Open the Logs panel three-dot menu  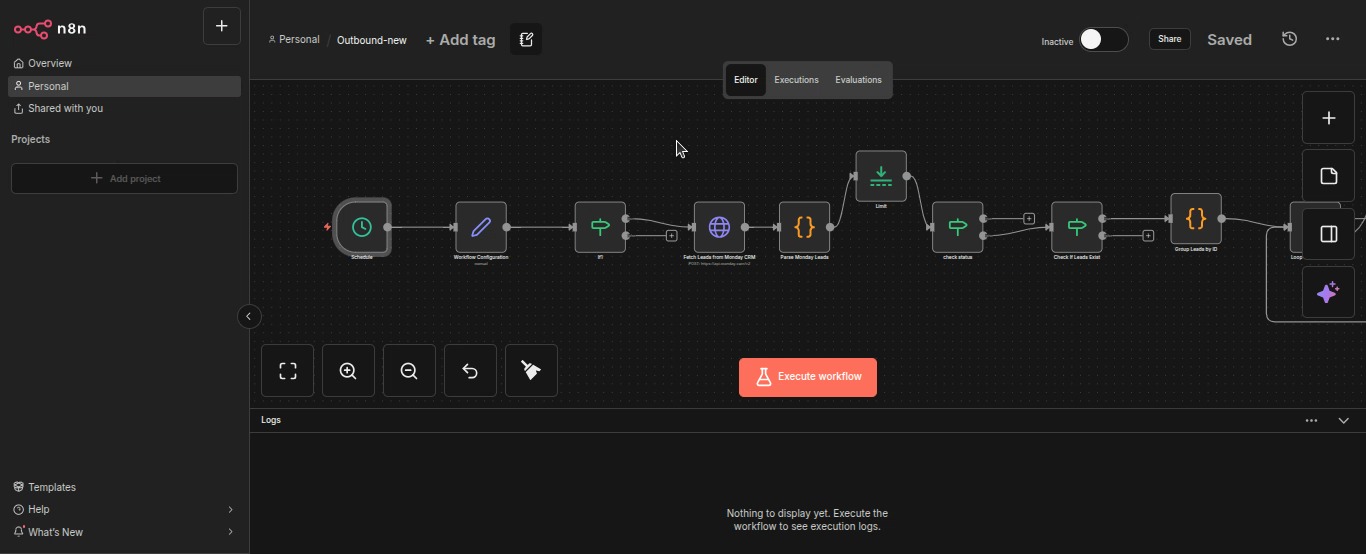click(x=1311, y=421)
